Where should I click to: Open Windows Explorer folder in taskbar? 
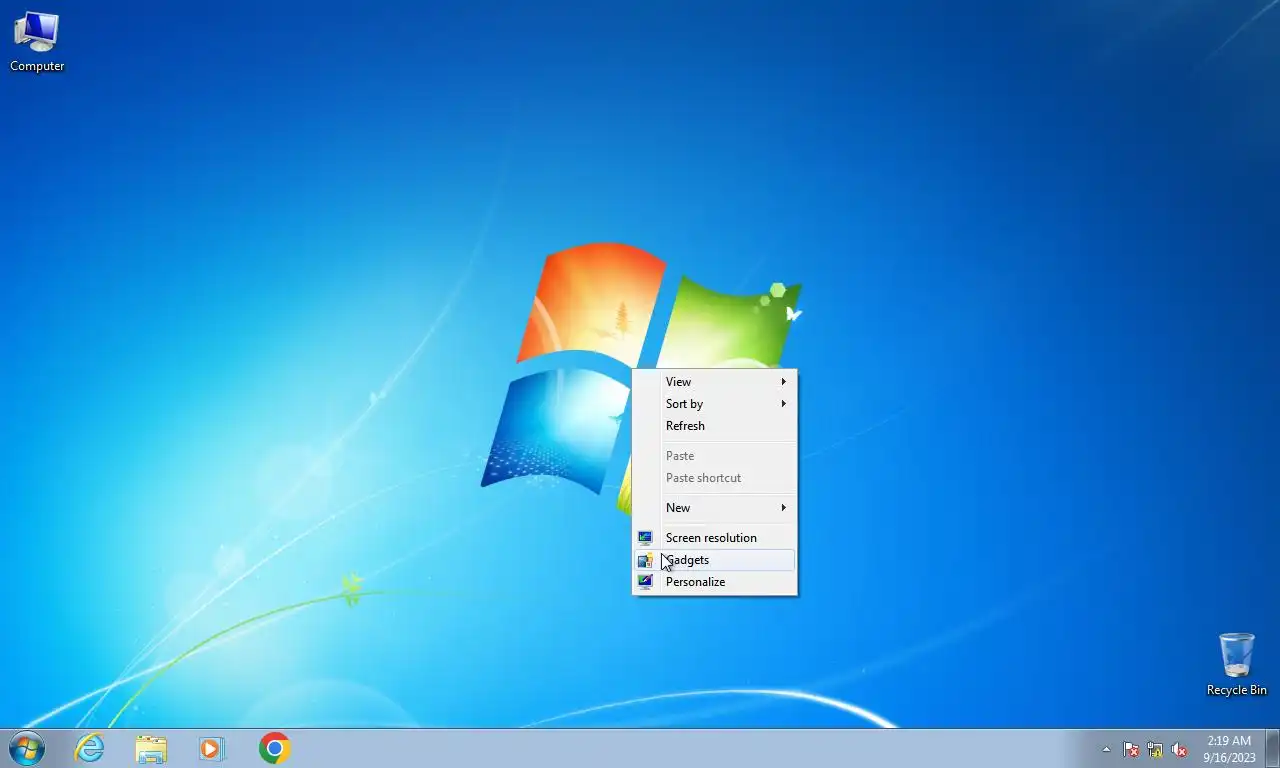tap(151, 748)
